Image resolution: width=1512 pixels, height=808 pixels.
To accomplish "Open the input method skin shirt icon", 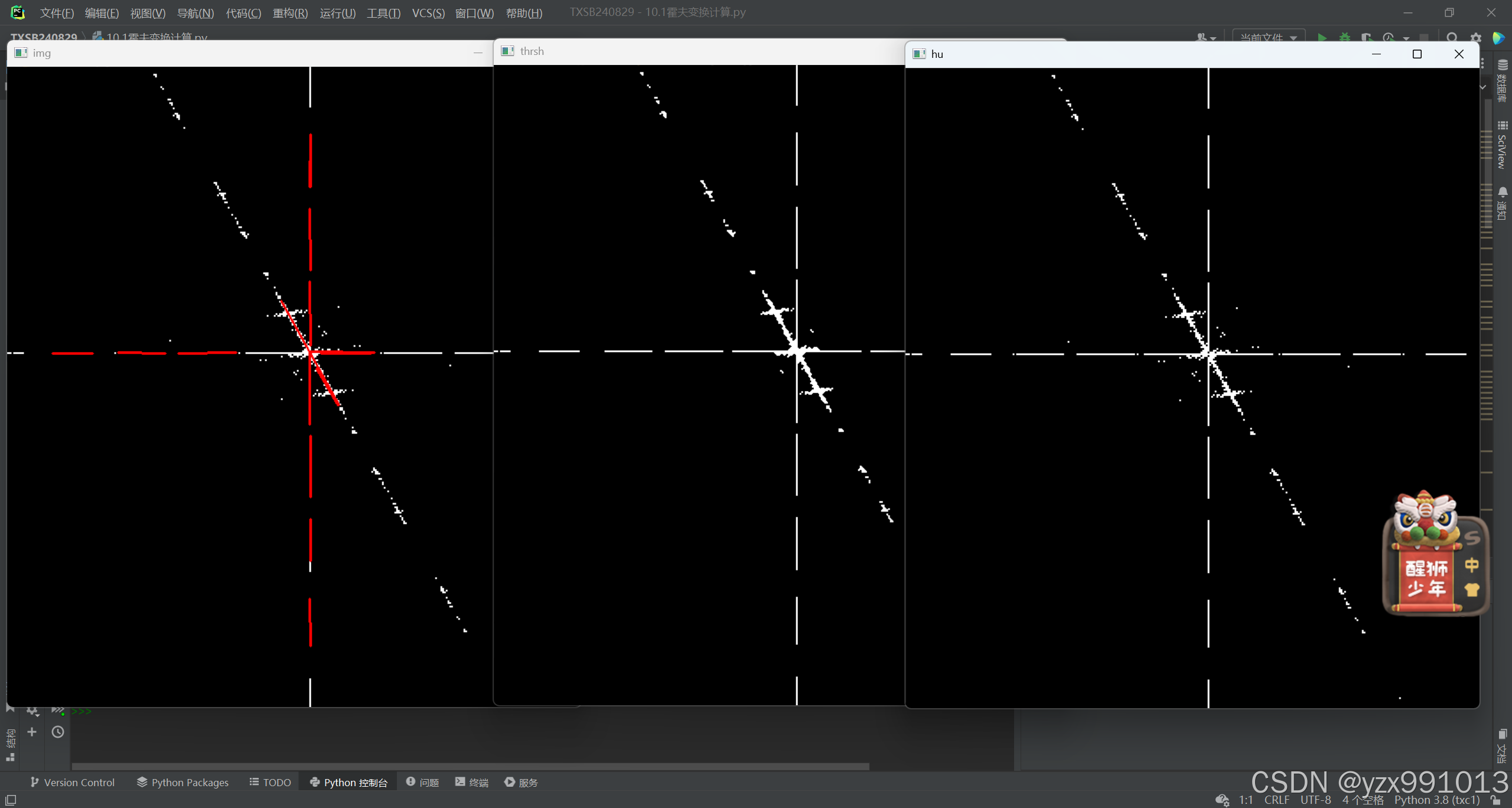I will point(1472,589).
